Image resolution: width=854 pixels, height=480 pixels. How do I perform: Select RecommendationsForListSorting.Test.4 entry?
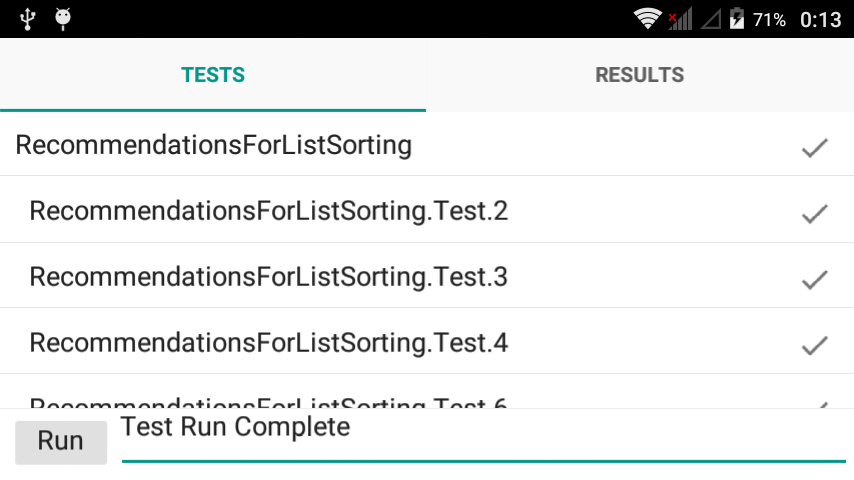tap(269, 343)
